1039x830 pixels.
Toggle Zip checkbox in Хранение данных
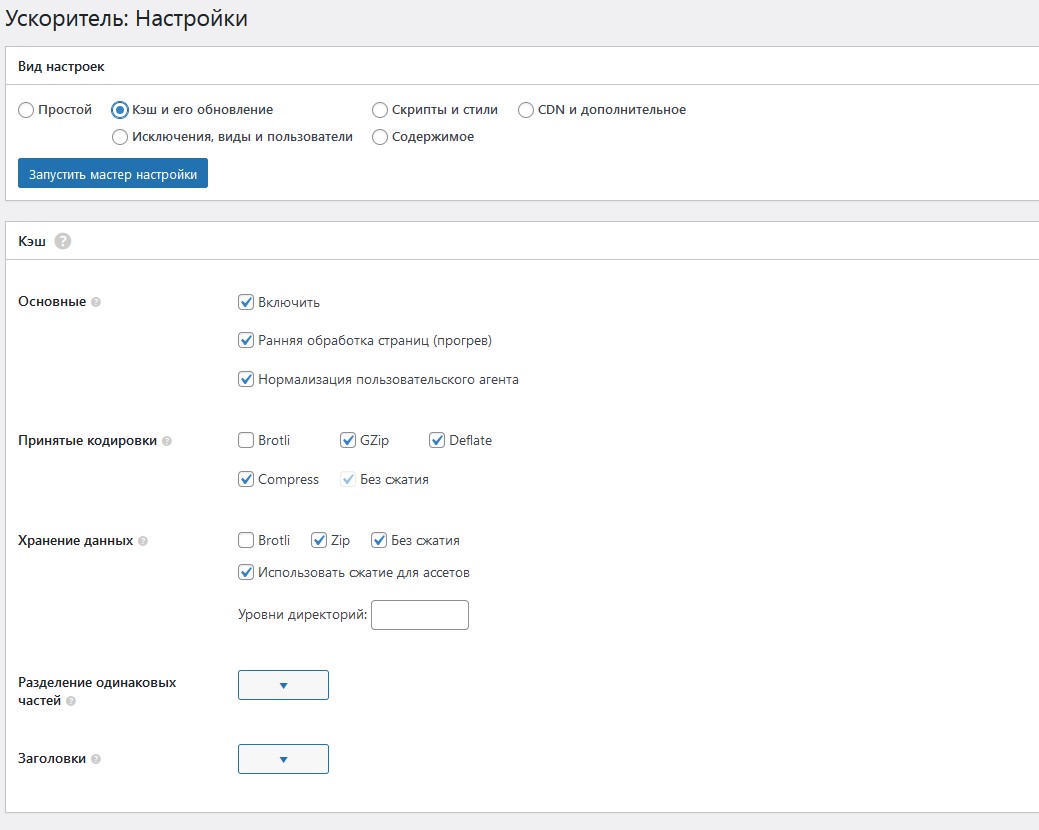[319, 540]
